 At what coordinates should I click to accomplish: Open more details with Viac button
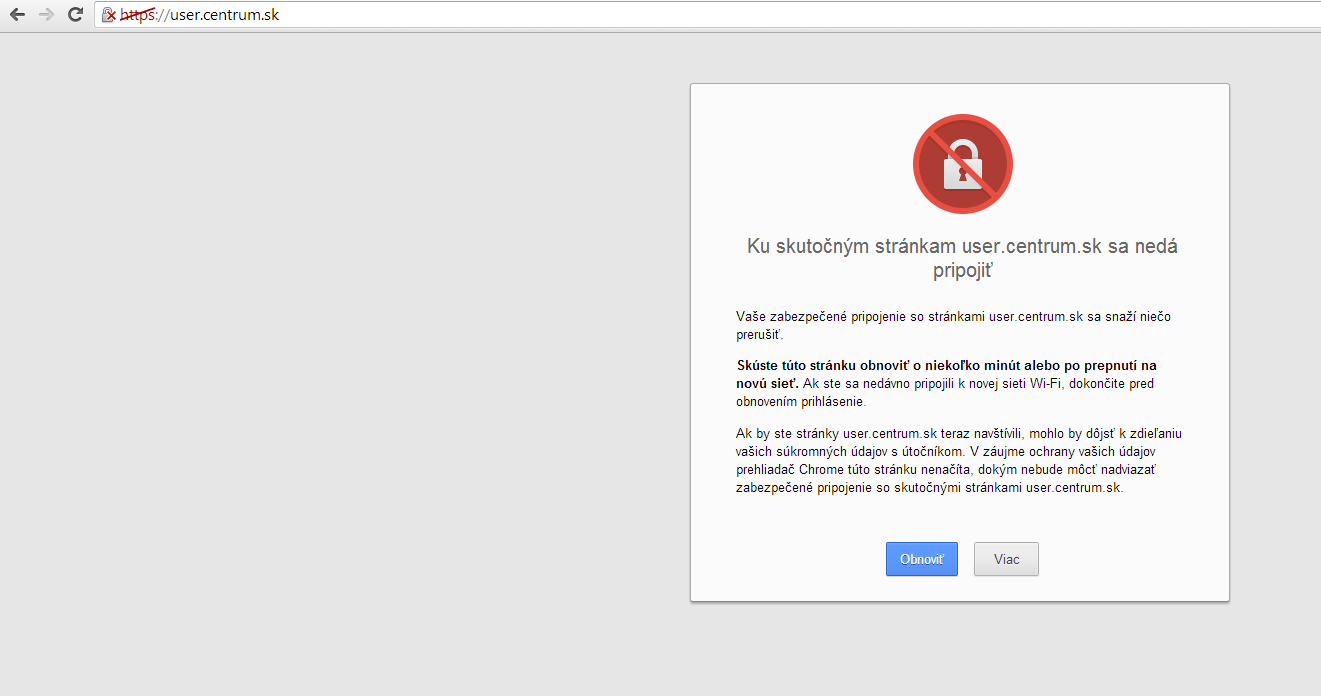pyautogui.click(x=1007, y=559)
